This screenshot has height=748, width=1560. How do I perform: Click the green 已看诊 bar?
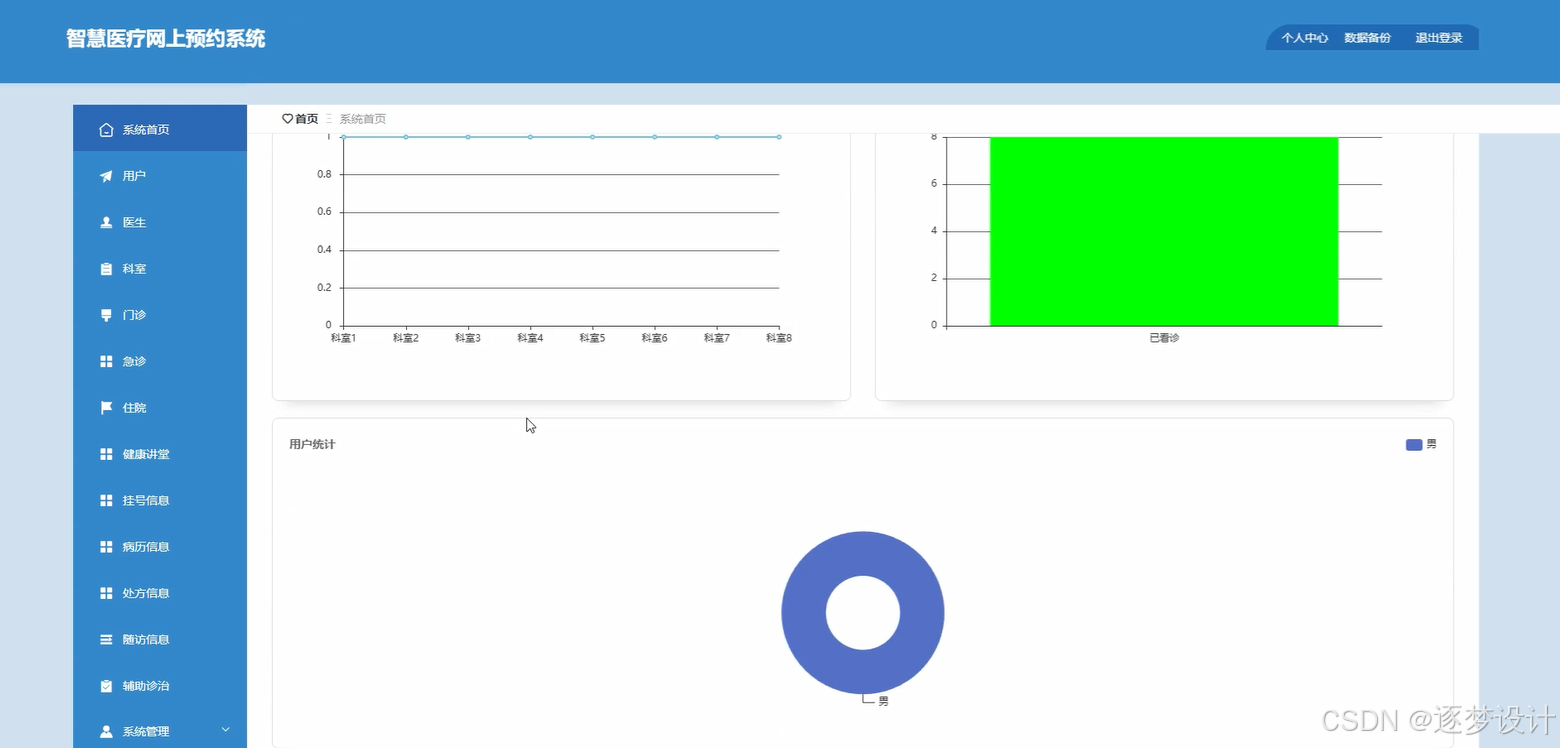click(x=1164, y=231)
